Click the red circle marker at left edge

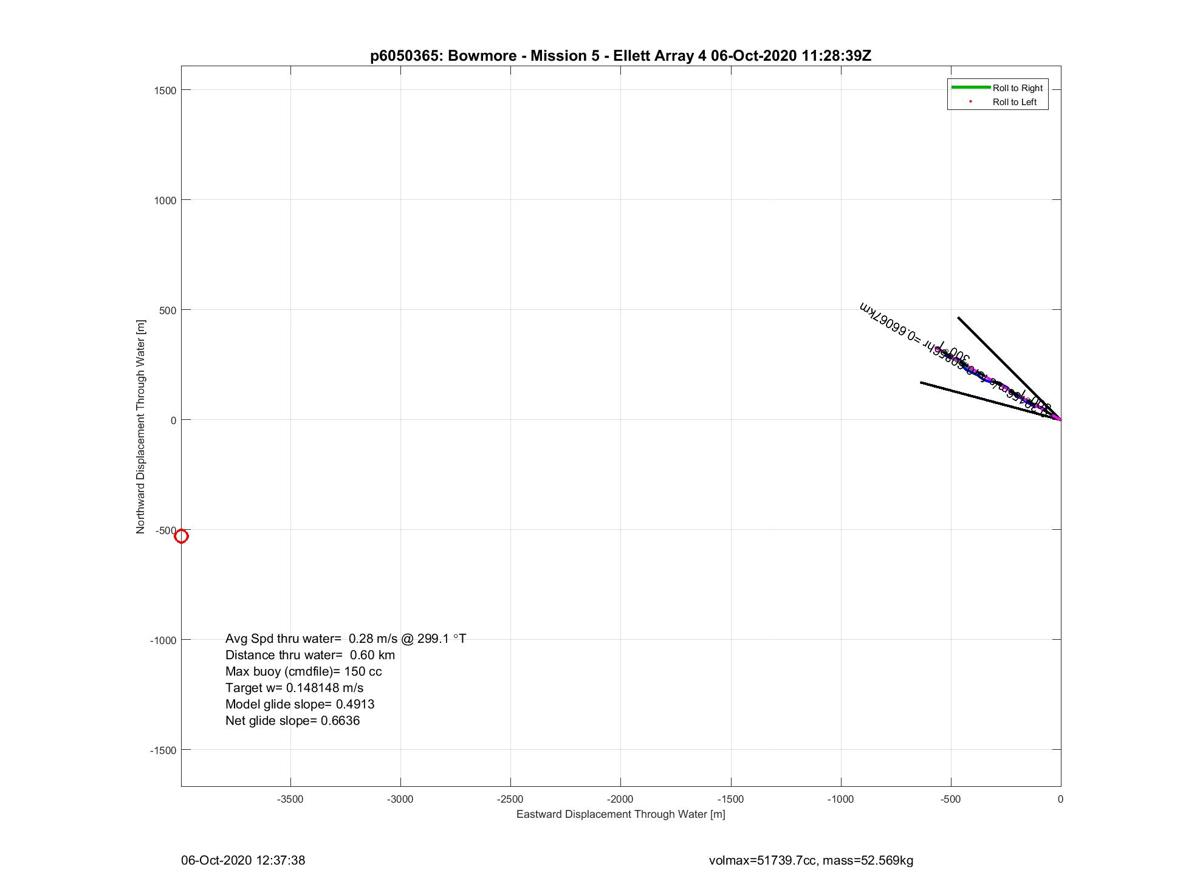[181, 536]
